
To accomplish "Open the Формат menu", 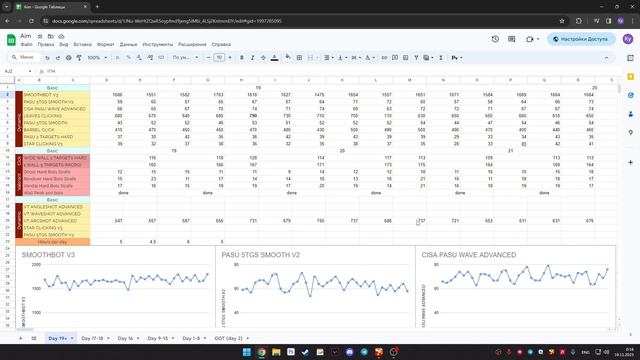I will tap(106, 44).
